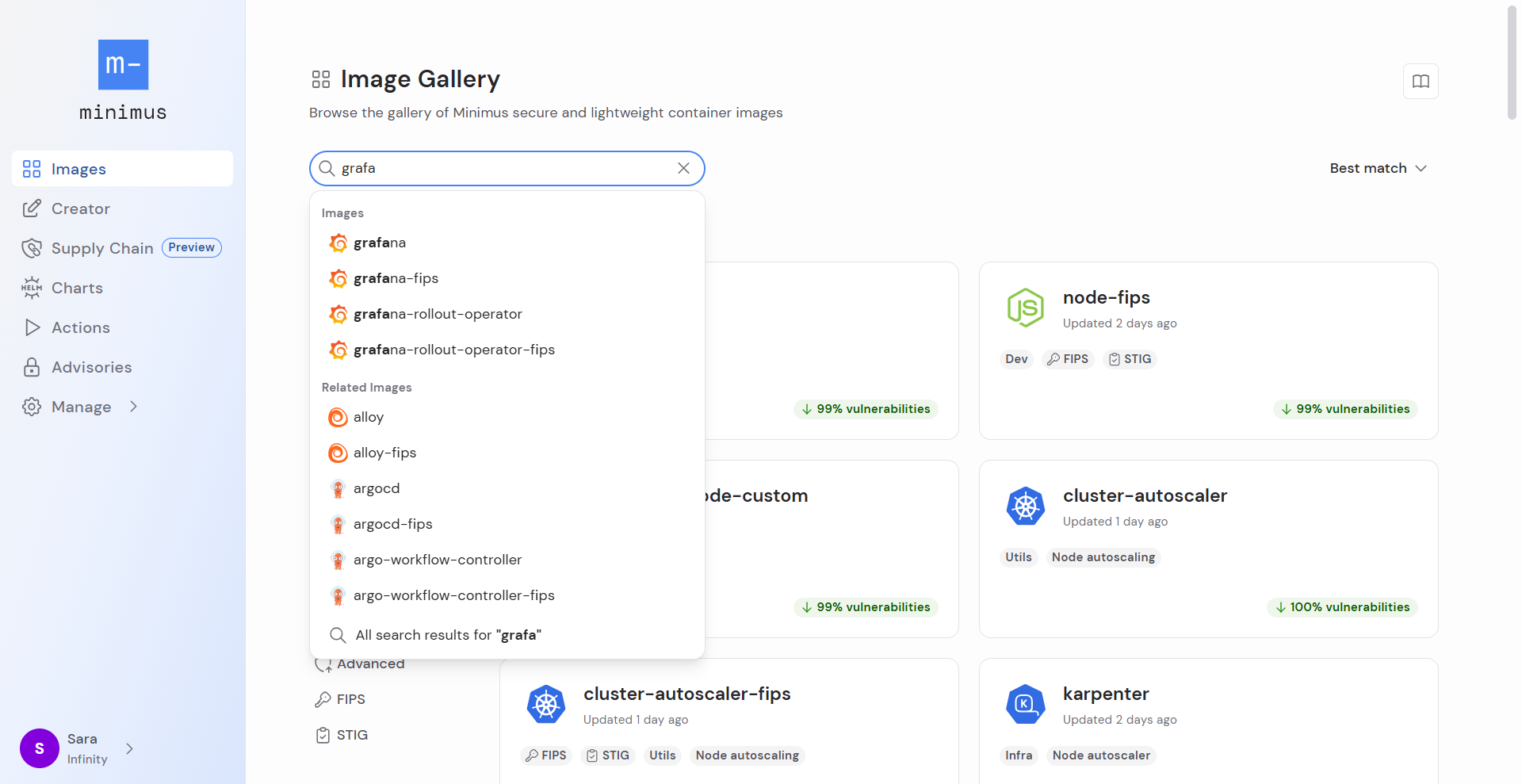This screenshot has width=1522, height=784.
Task: Click Infra tag on karpenter card
Action: pyautogui.click(x=1019, y=755)
